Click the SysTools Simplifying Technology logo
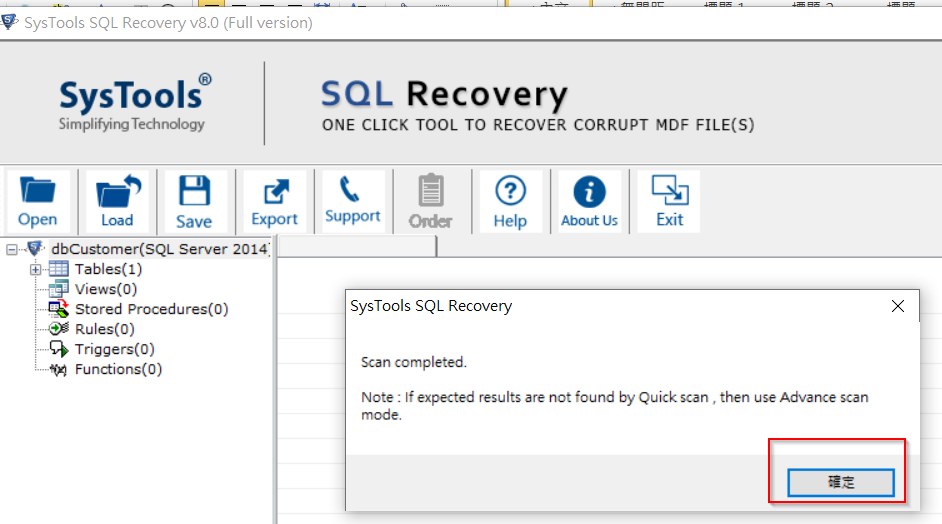942x524 pixels. coord(135,103)
